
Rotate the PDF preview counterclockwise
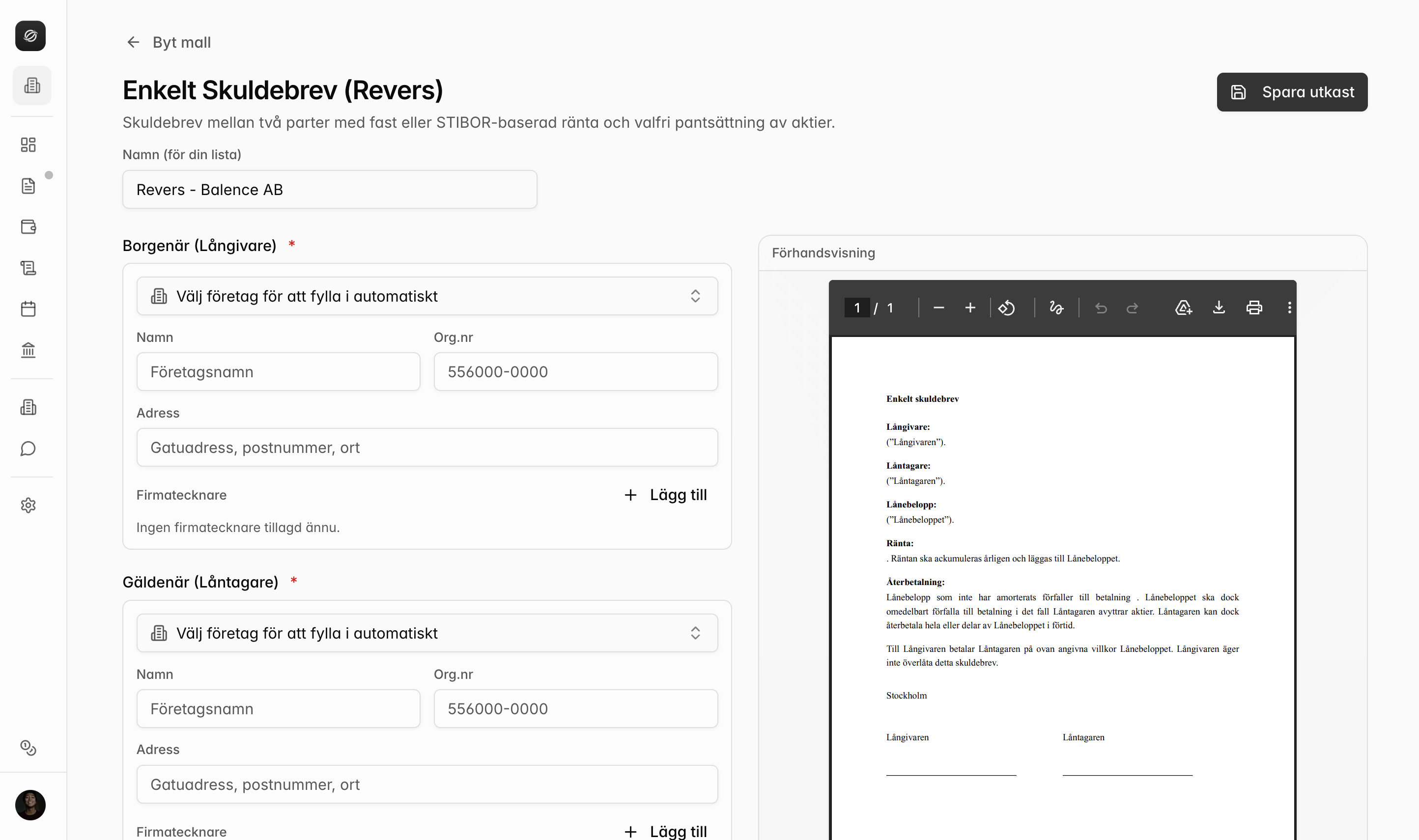1006,308
